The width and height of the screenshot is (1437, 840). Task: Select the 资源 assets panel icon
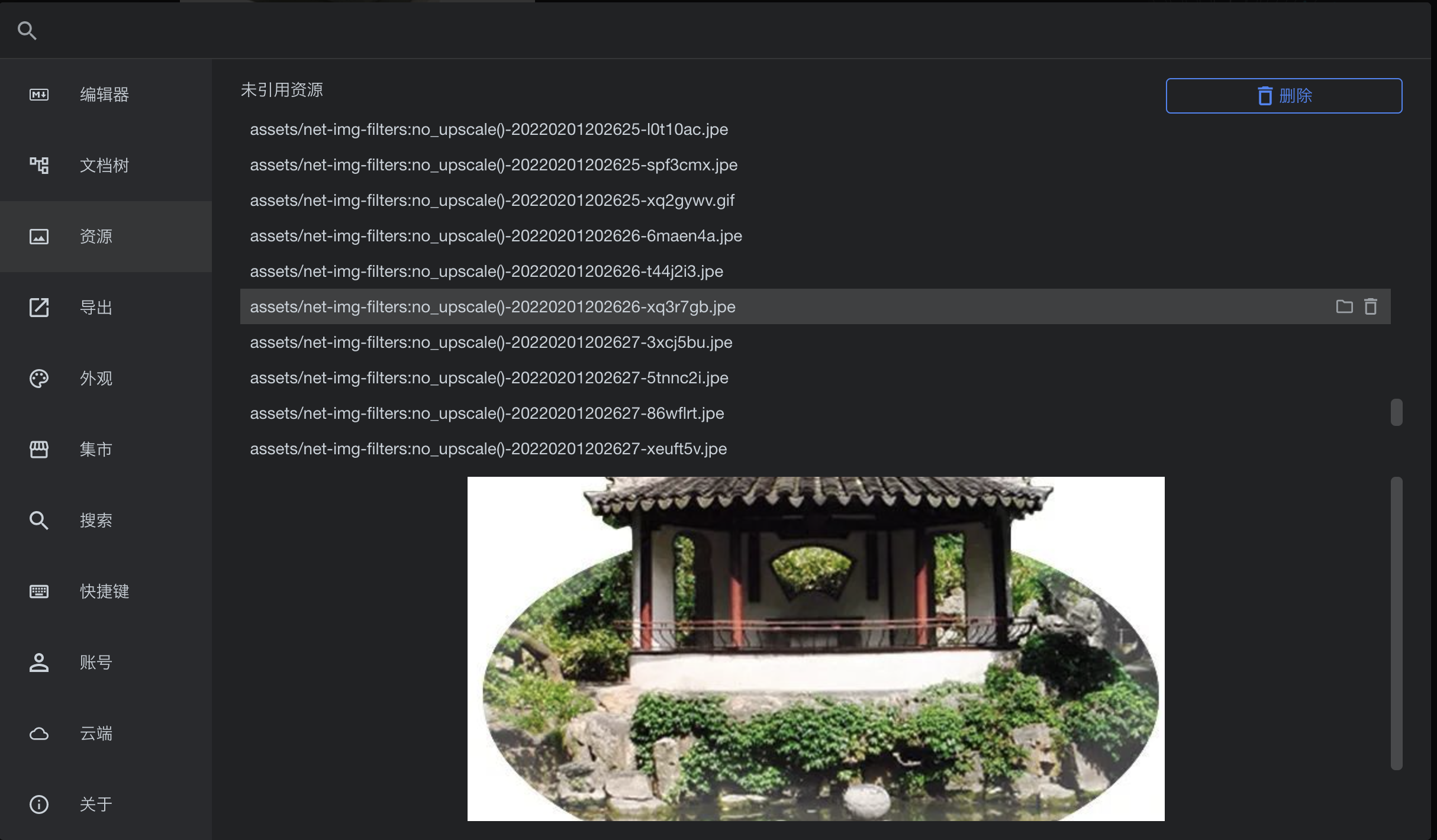tap(38, 236)
